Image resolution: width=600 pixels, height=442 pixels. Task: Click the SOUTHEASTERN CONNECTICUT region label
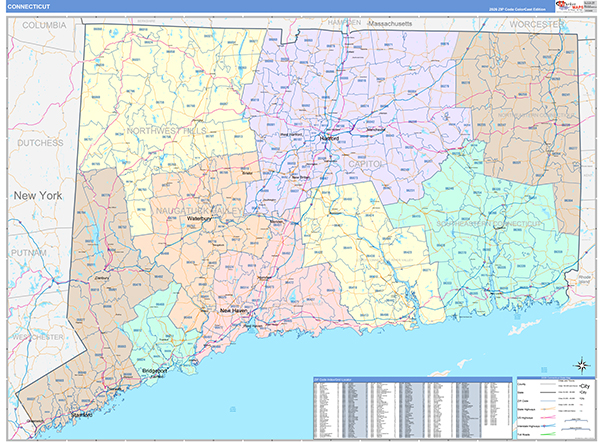tap(489, 224)
